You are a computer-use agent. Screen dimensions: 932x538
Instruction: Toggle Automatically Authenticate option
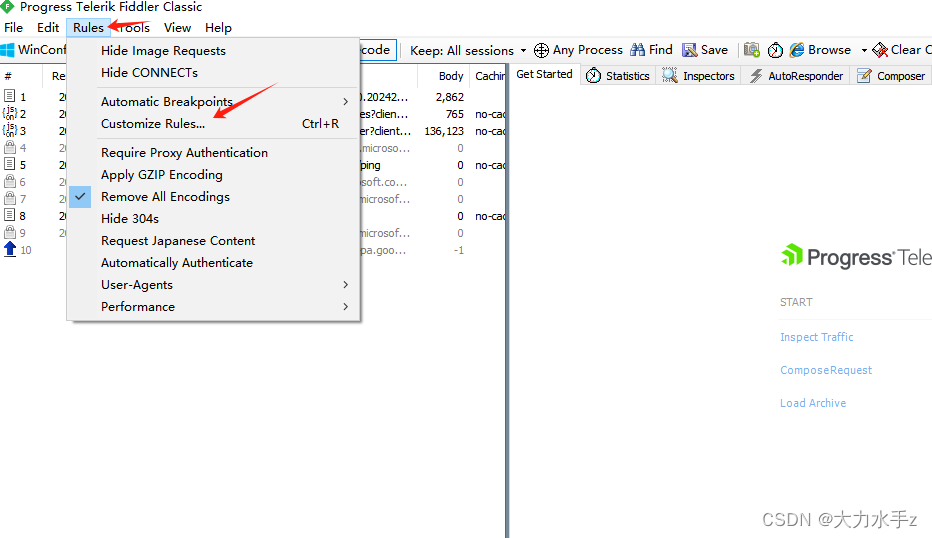(213, 263)
